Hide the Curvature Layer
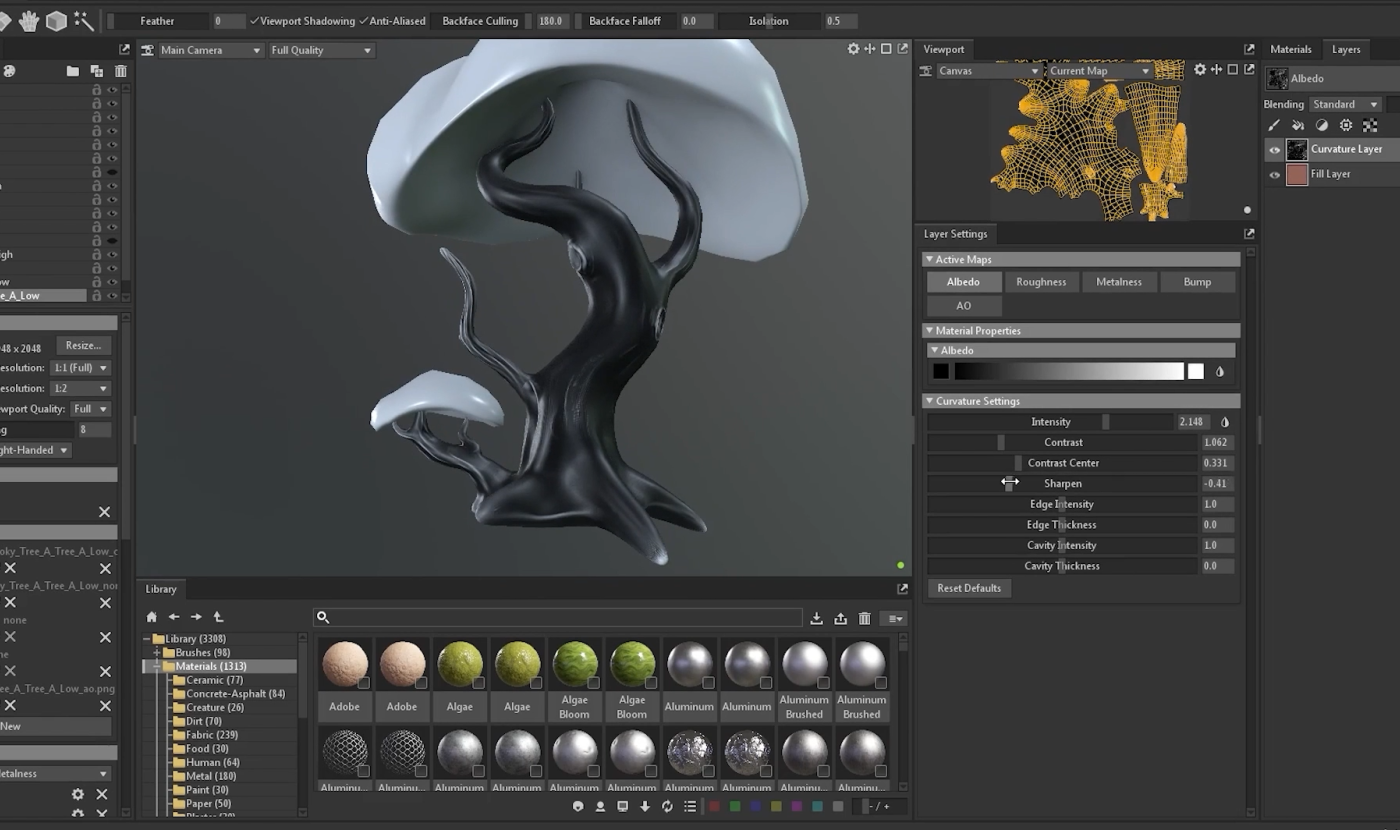Image resolution: width=1400 pixels, height=830 pixels. [1274, 149]
